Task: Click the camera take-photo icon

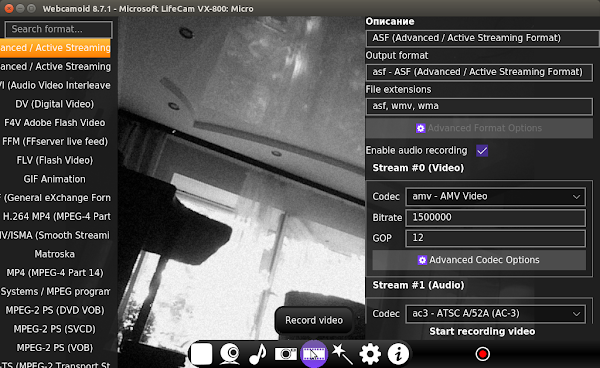Action: click(x=285, y=354)
